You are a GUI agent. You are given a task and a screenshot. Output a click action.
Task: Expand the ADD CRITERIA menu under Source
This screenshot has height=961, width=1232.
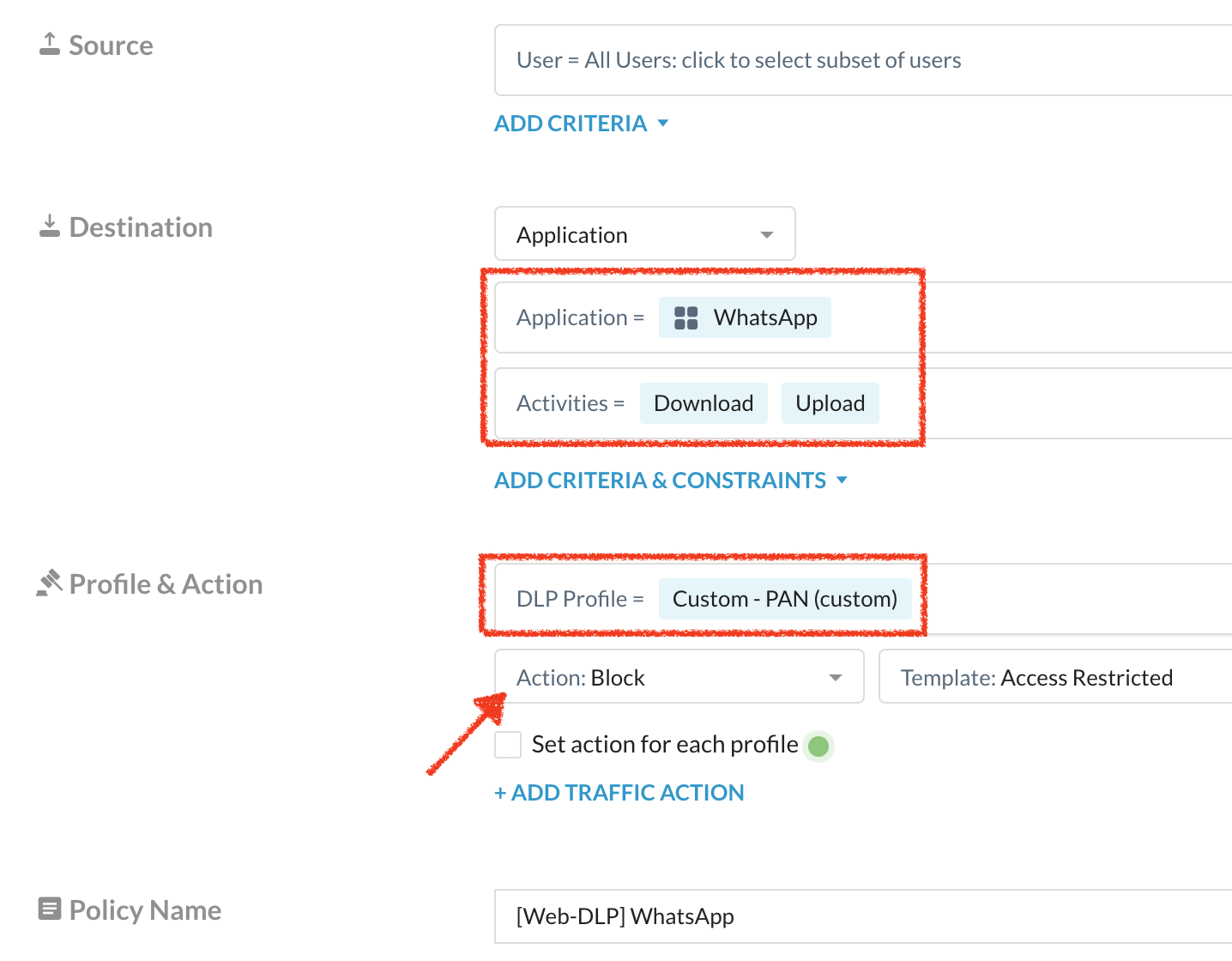581,124
